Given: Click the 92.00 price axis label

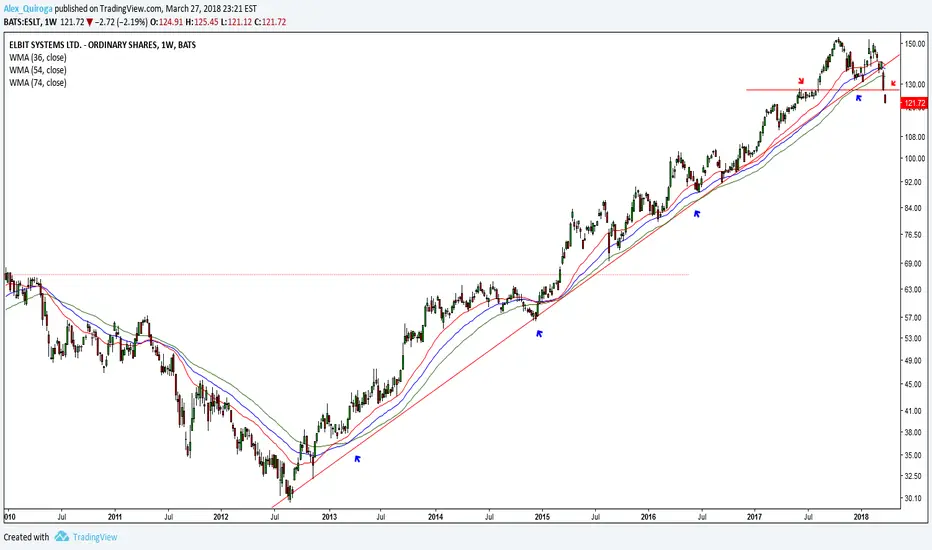Looking at the screenshot, I should [x=915, y=182].
